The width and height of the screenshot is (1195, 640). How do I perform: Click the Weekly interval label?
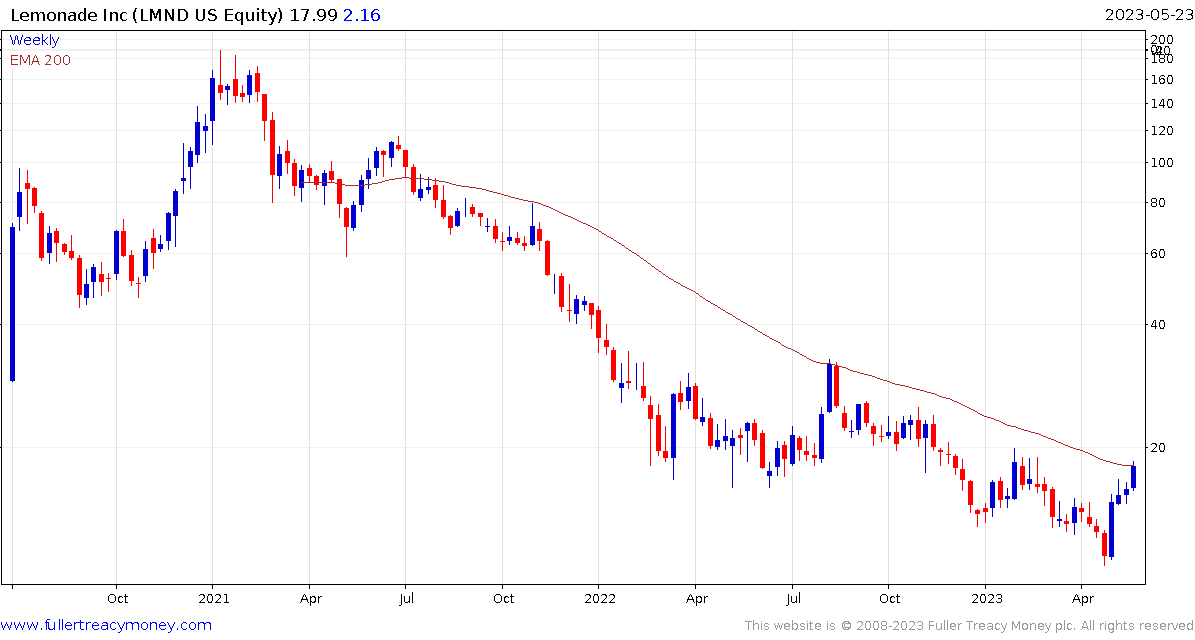tap(34, 40)
